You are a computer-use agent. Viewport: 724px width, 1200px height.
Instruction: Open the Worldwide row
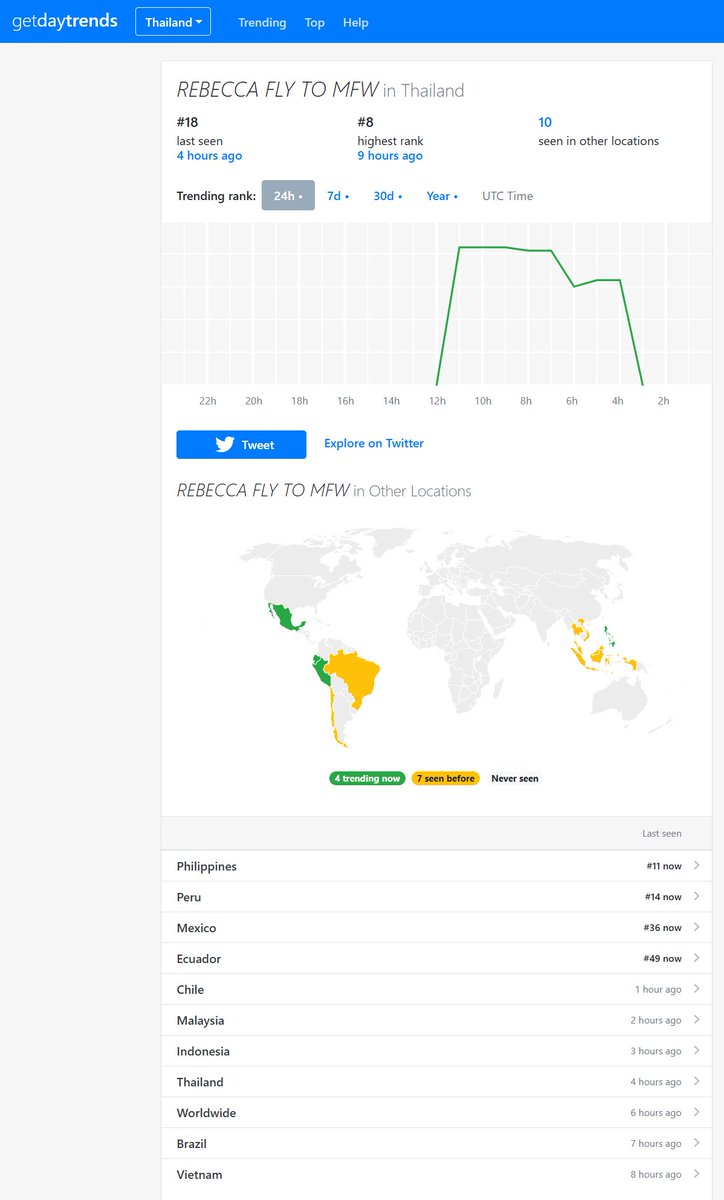[x=436, y=1113]
